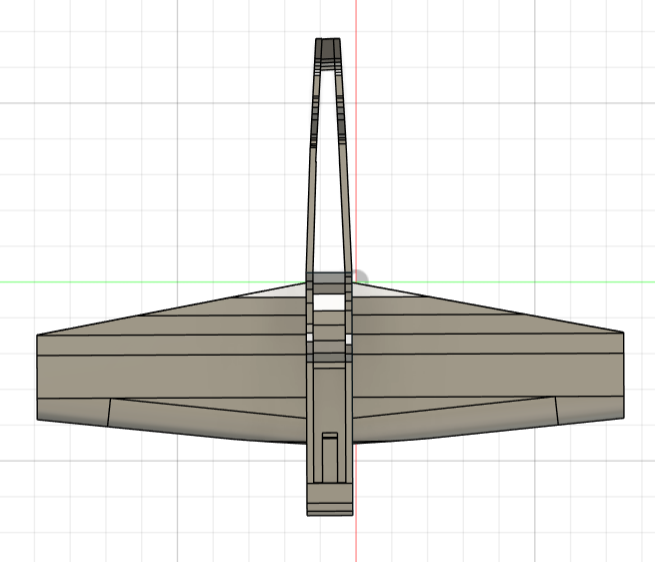The height and width of the screenshot is (562, 655).
Task: Click the bottom end block of the fuselage
Action: [x=329, y=499]
